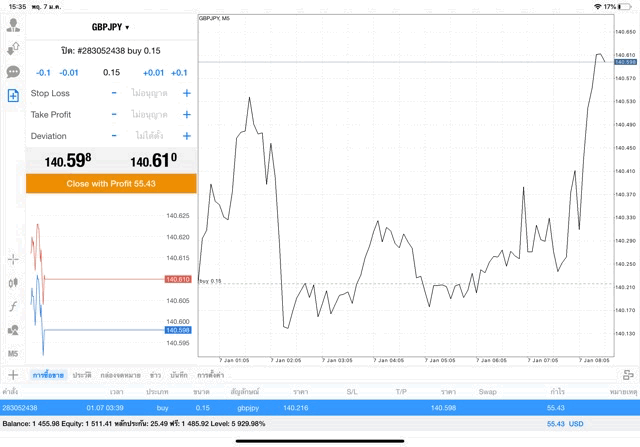
Task: Sort by the Swap column header
Action: click(x=487, y=391)
